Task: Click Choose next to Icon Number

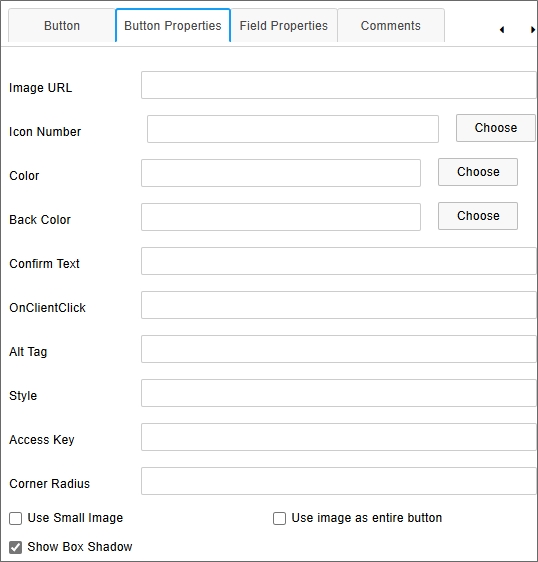Action: 496,128
